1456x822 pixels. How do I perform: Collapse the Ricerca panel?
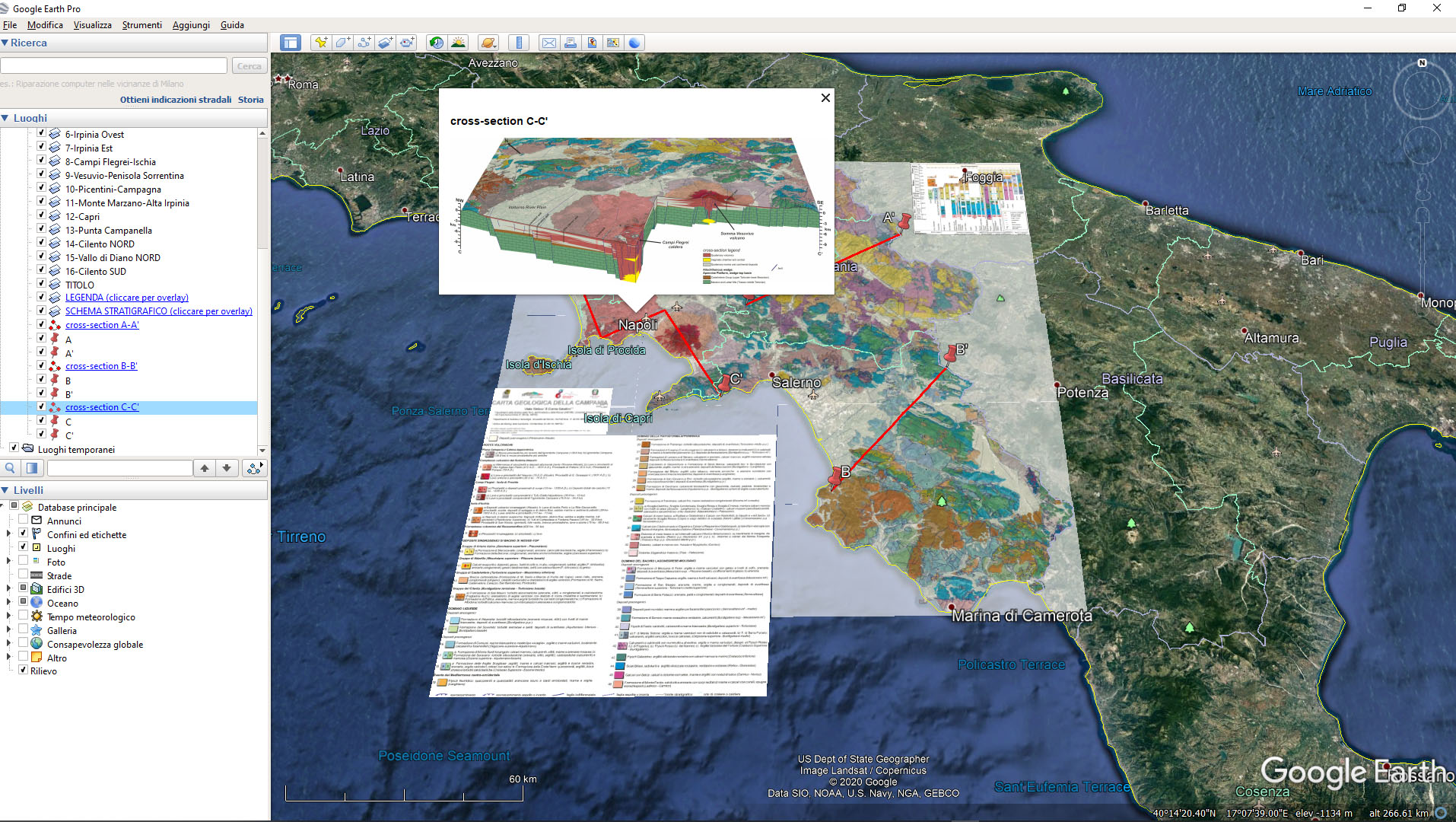[x=5, y=43]
